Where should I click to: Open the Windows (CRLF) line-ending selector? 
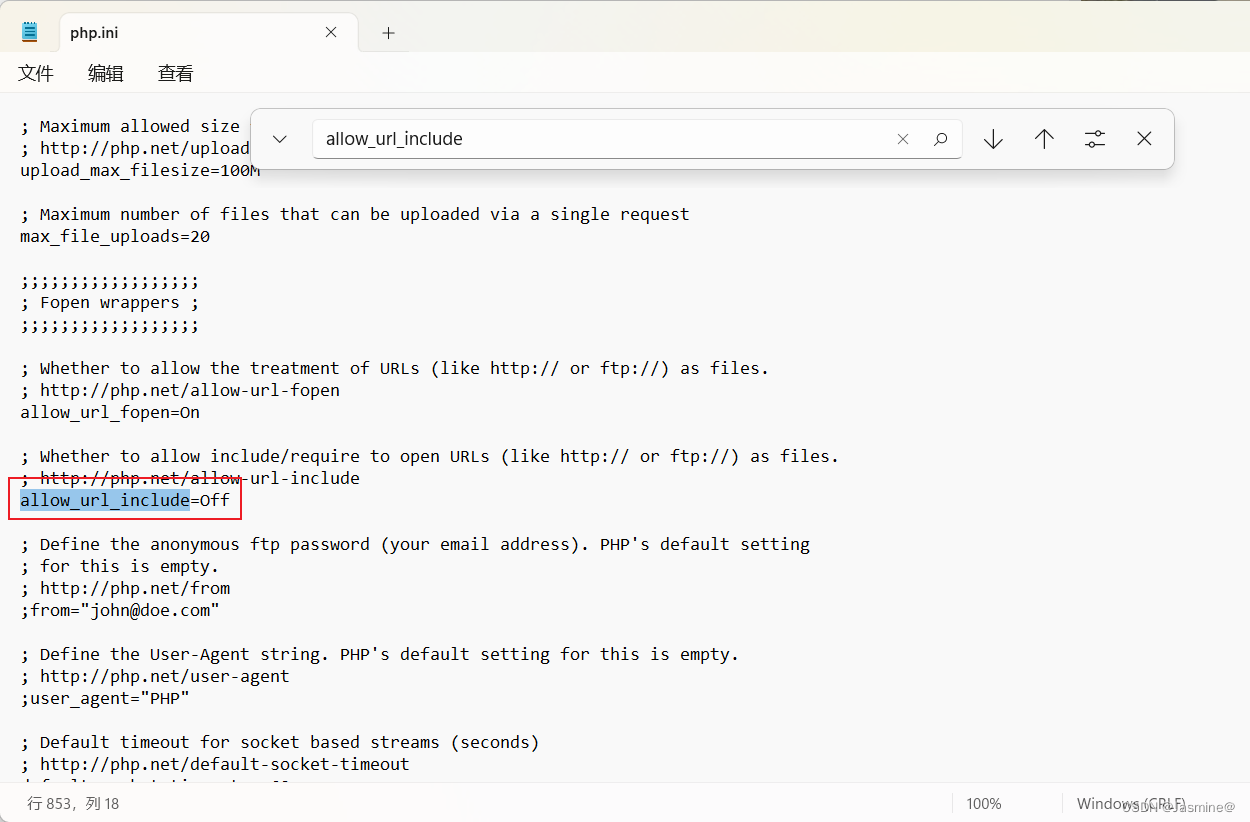1131,803
